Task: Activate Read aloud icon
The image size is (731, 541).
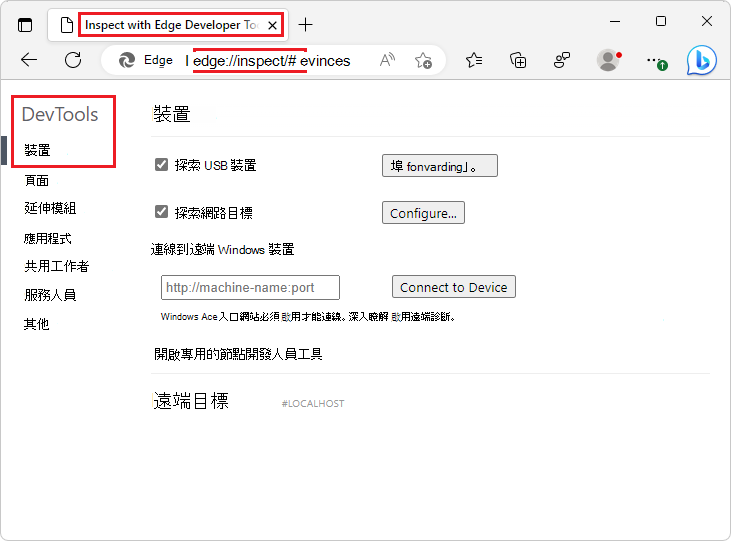Action: point(387,60)
